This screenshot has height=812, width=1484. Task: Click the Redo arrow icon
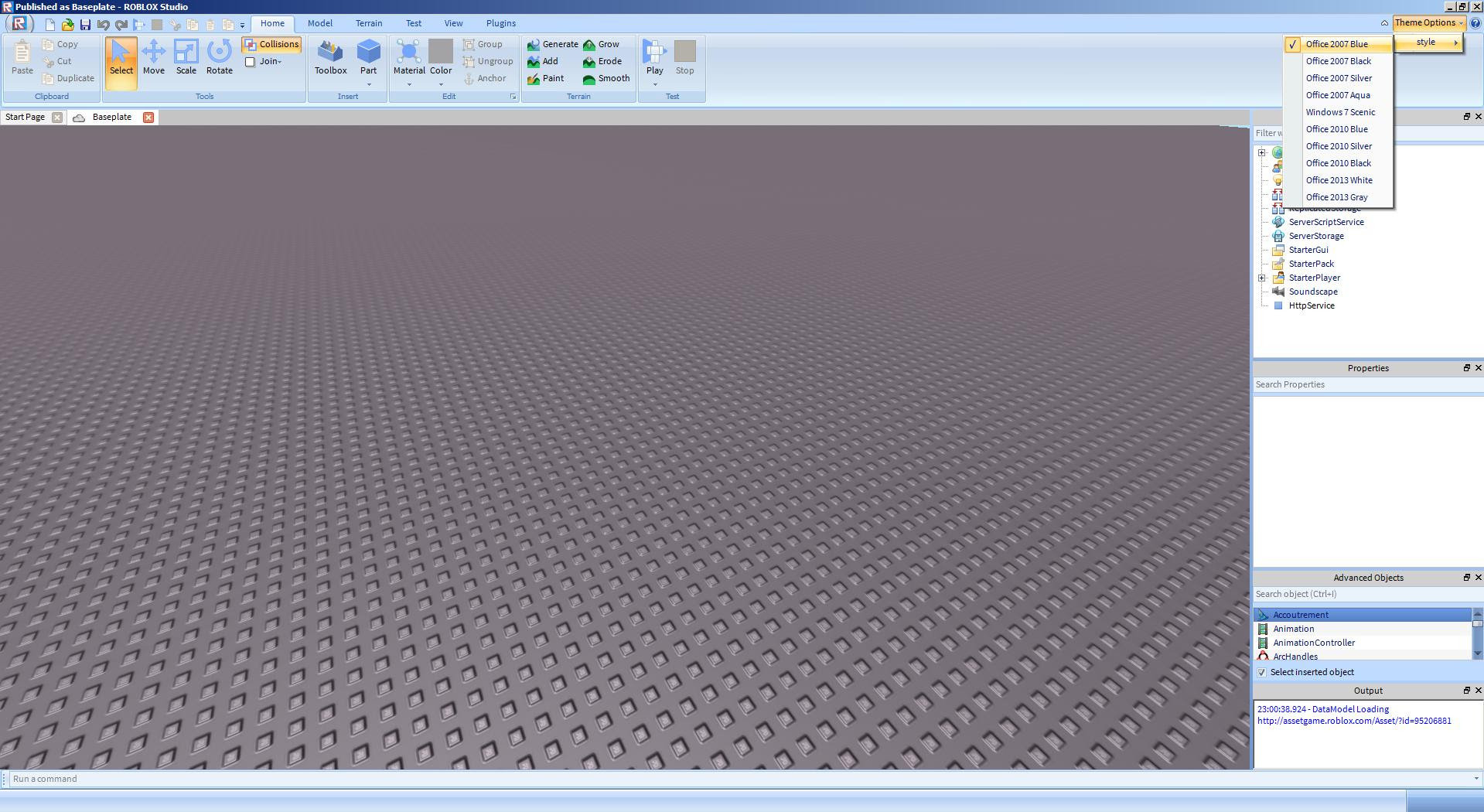(x=121, y=25)
